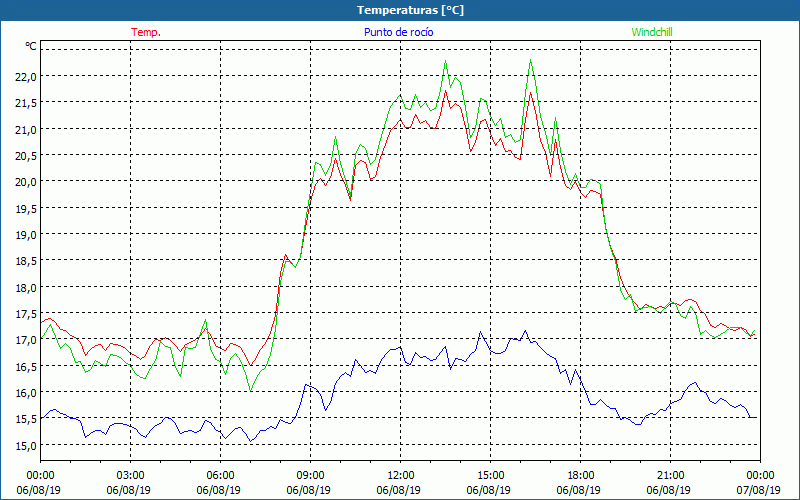Click the 06:00 time axis label
The image size is (800, 500).
[x=220, y=476]
